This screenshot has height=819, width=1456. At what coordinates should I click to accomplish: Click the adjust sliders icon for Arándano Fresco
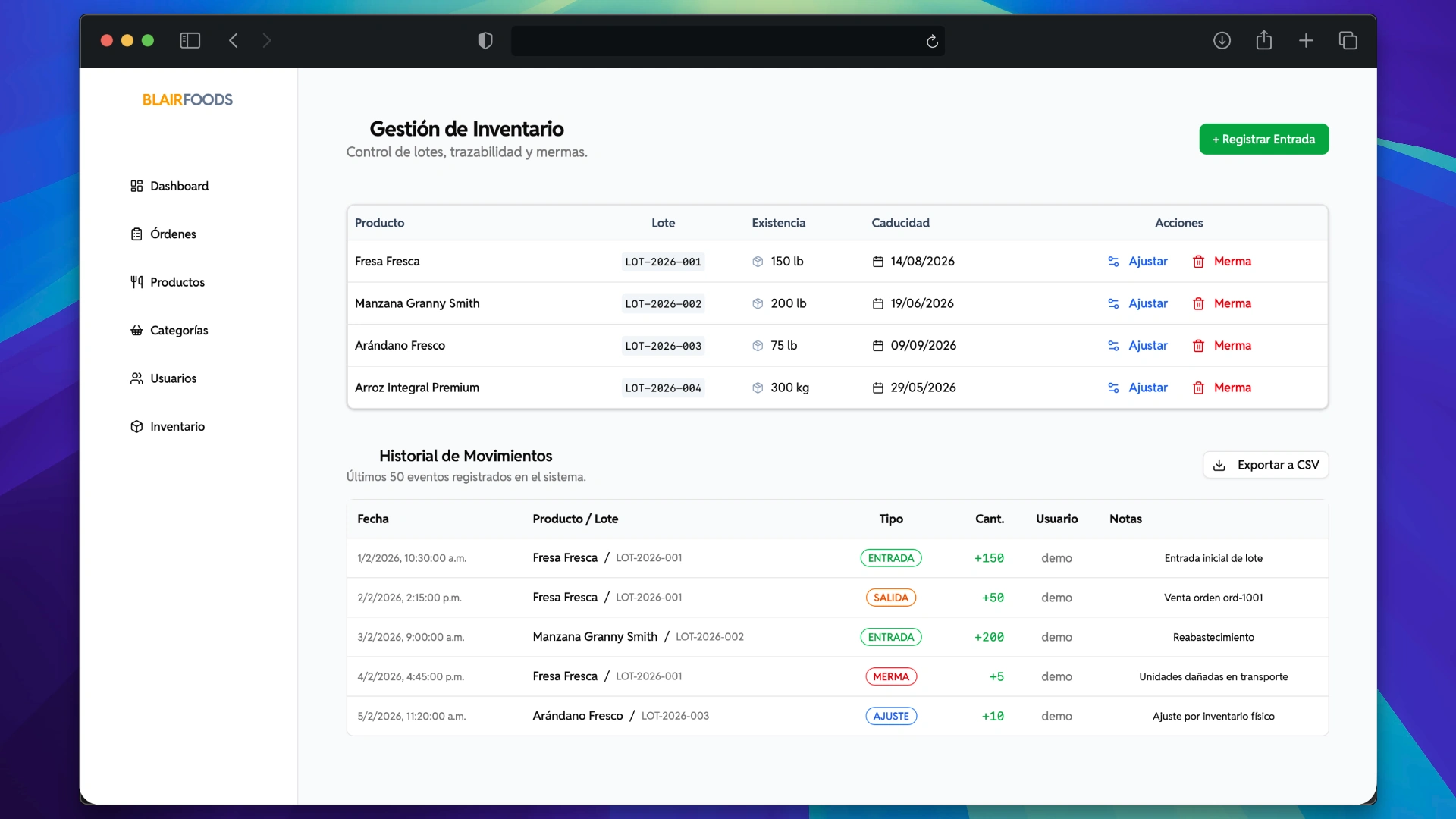[1113, 346]
